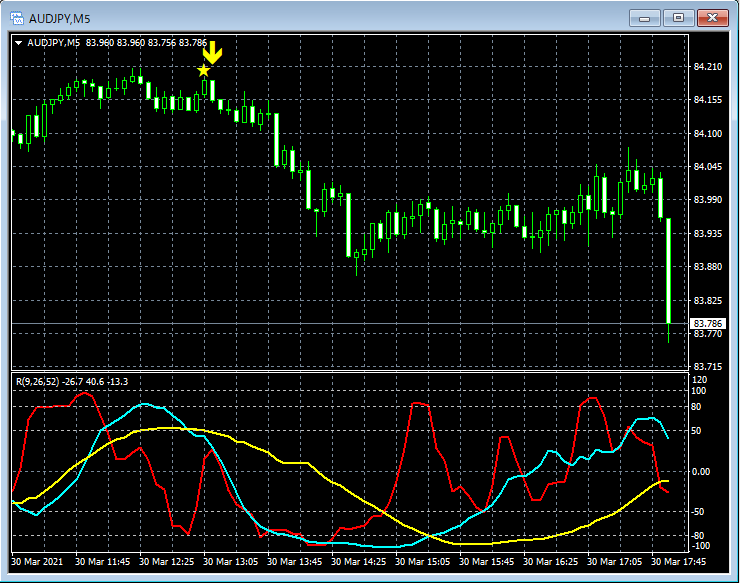Click the 84.210 price scale label

pos(708,67)
